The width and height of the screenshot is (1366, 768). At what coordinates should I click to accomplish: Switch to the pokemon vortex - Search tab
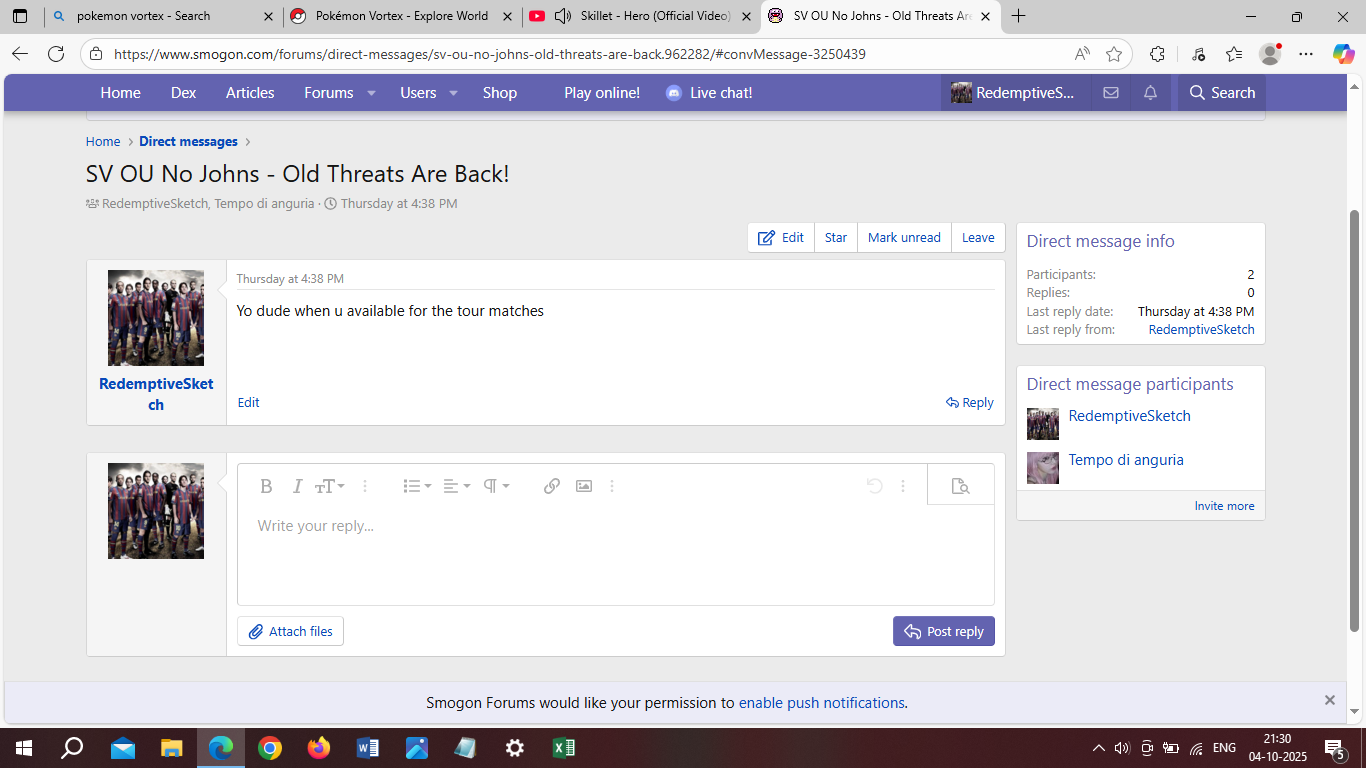click(x=162, y=16)
